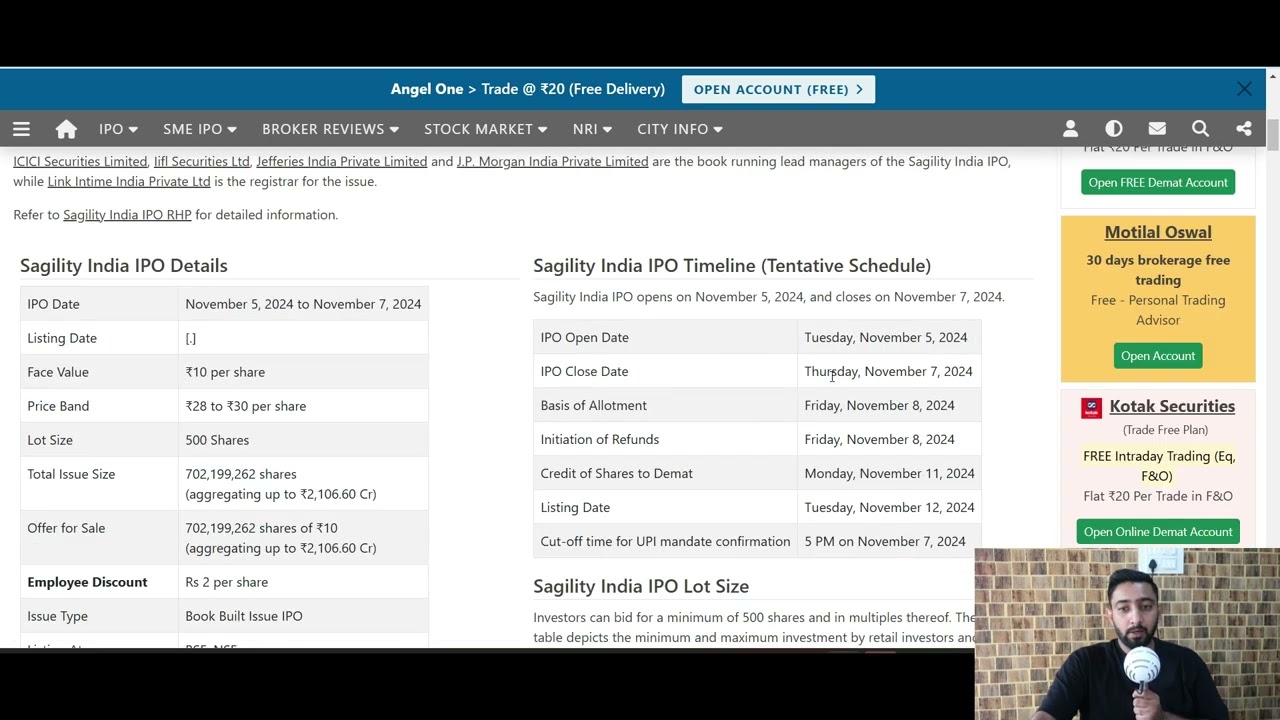Screen dimensions: 1280x720
Task: Open the Sagility India IPO RHP link
Action: click(x=127, y=214)
